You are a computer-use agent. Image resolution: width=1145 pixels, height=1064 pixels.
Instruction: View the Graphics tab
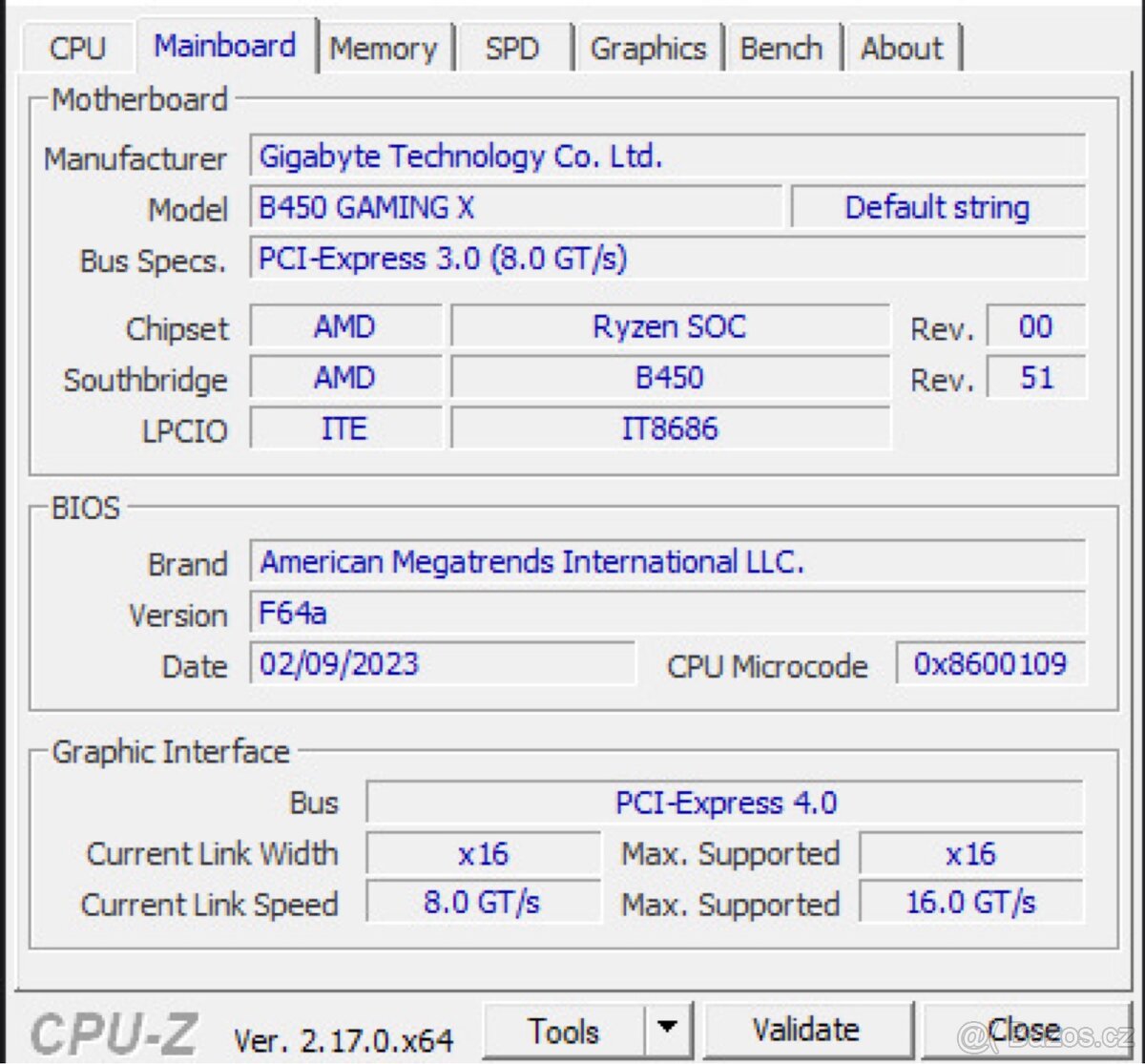pos(649,48)
